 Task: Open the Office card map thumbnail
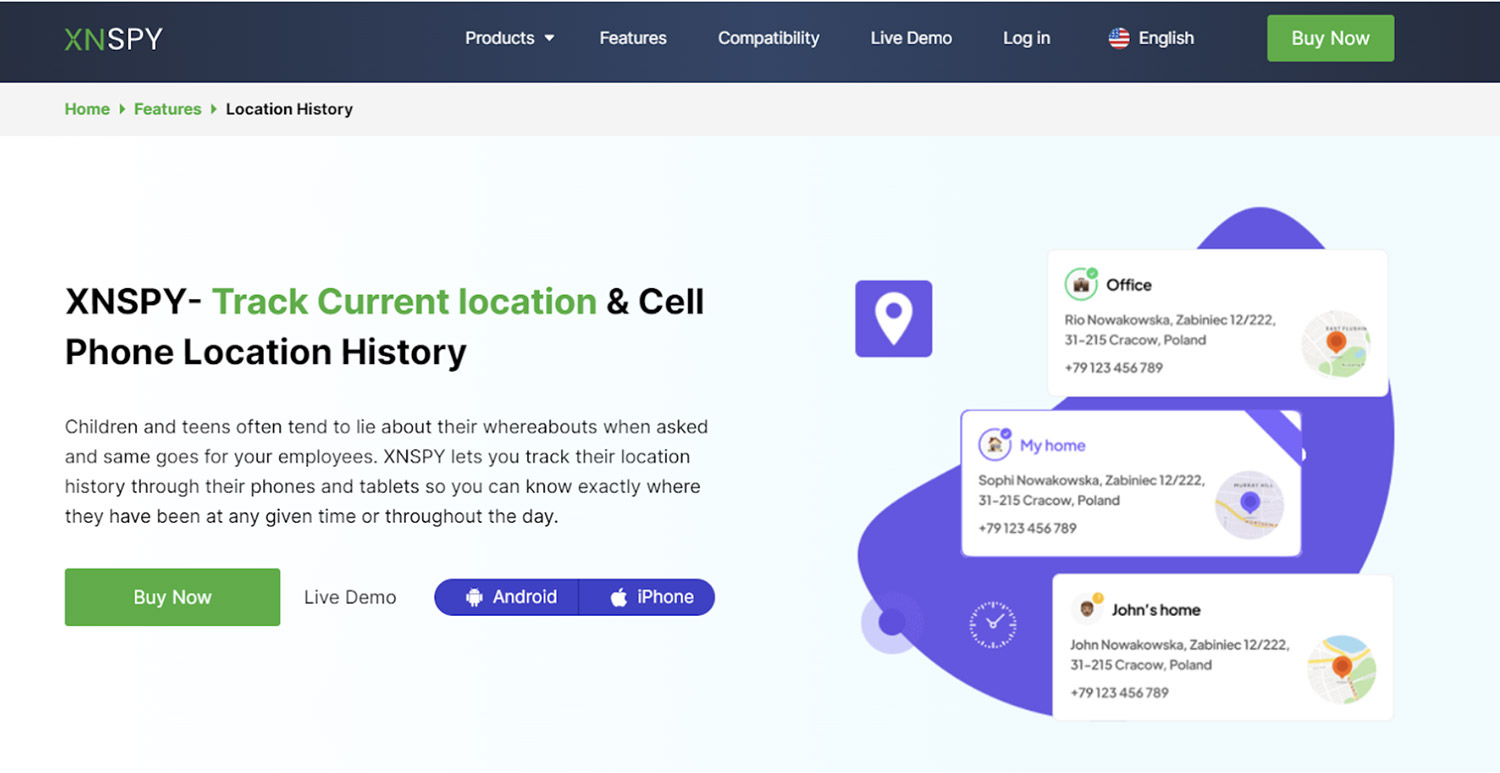point(1336,343)
